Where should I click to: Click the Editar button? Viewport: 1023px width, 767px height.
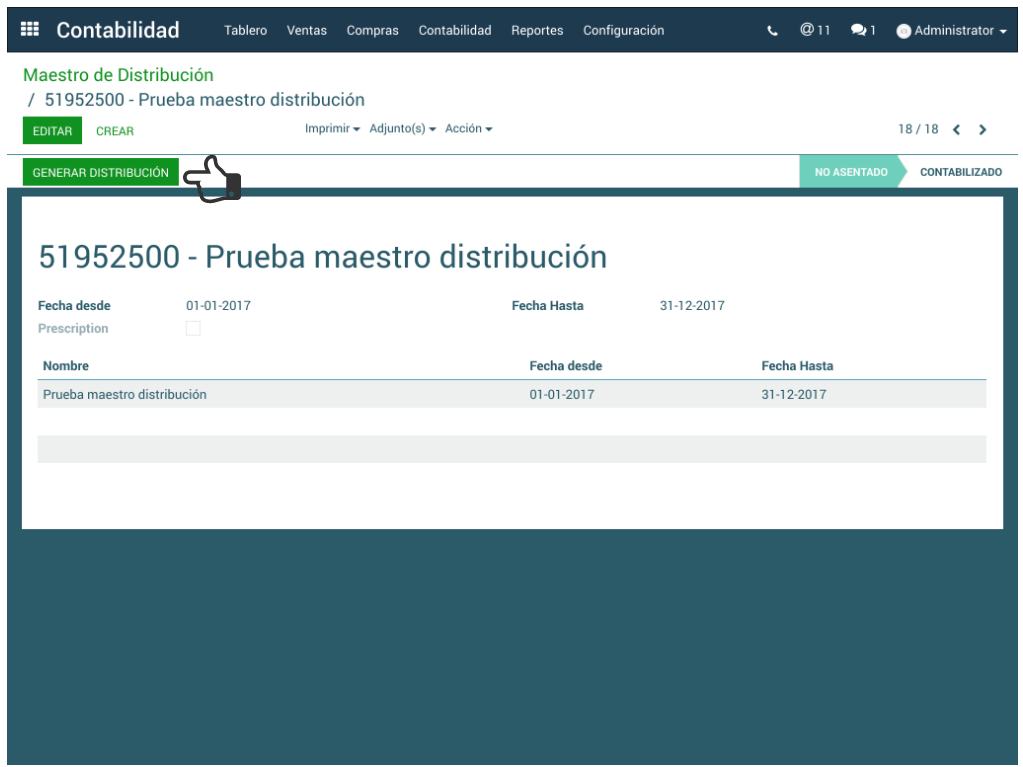[x=52, y=131]
